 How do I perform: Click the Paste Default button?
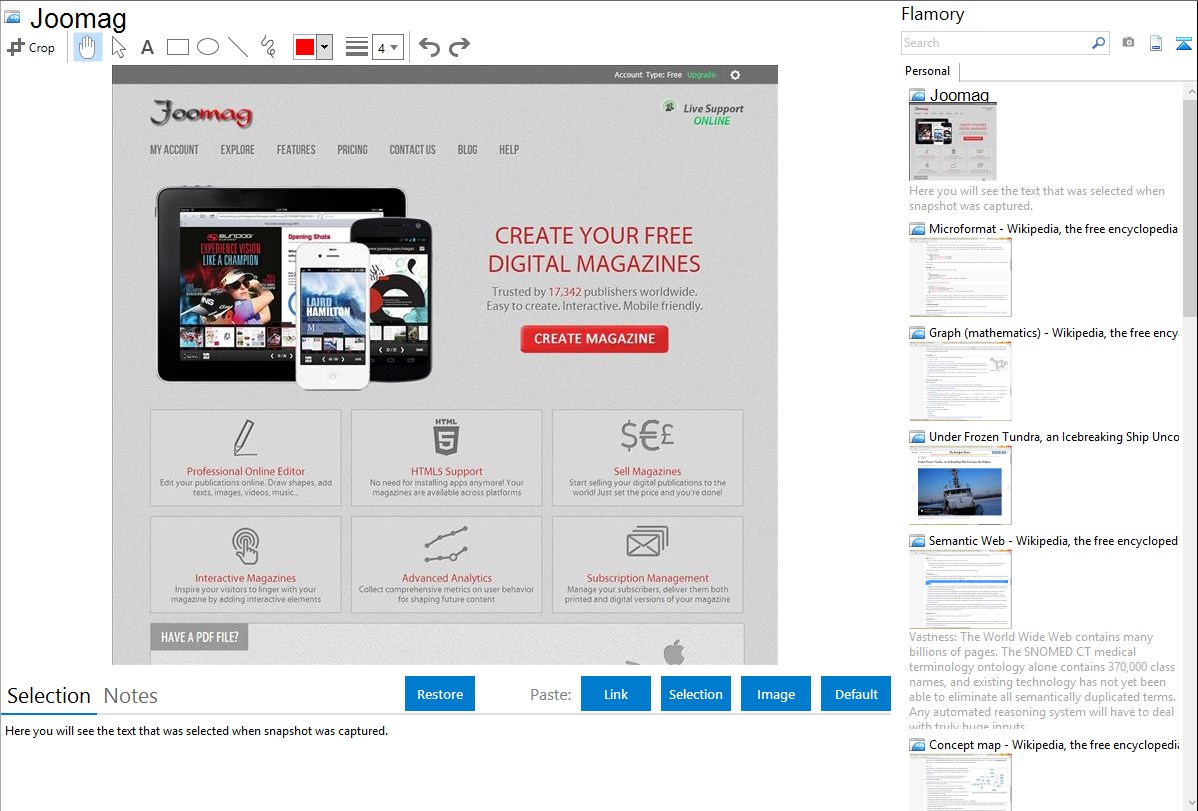point(856,694)
